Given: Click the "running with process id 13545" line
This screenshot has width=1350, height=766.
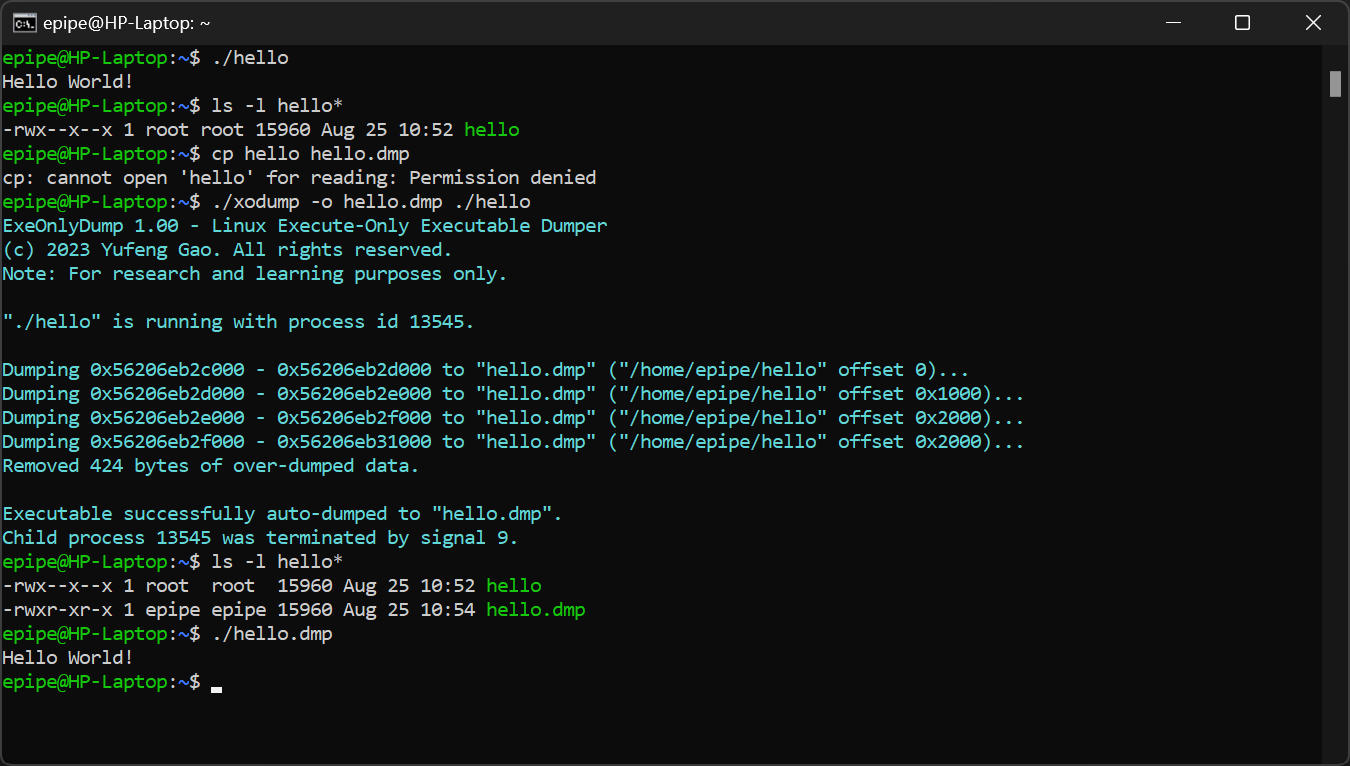Looking at the screenshot, I should click(x=238, y=322).
